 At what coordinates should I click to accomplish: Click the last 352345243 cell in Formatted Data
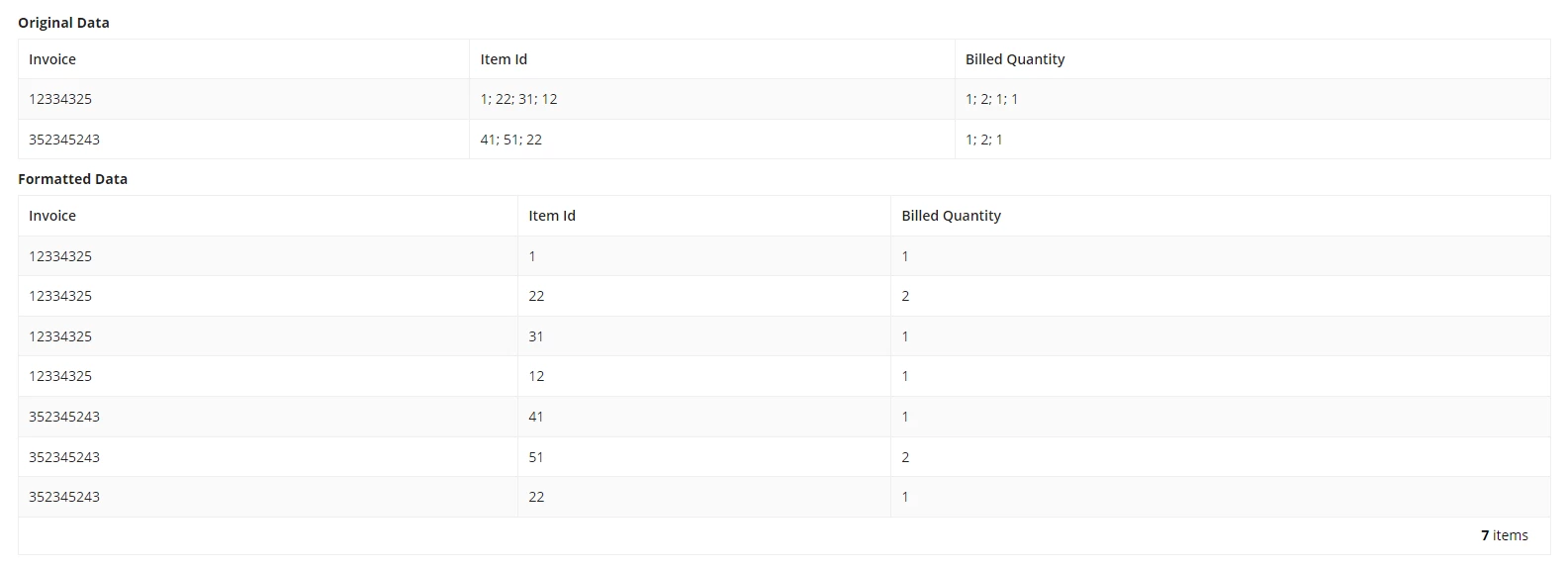[x=268, y=497]
